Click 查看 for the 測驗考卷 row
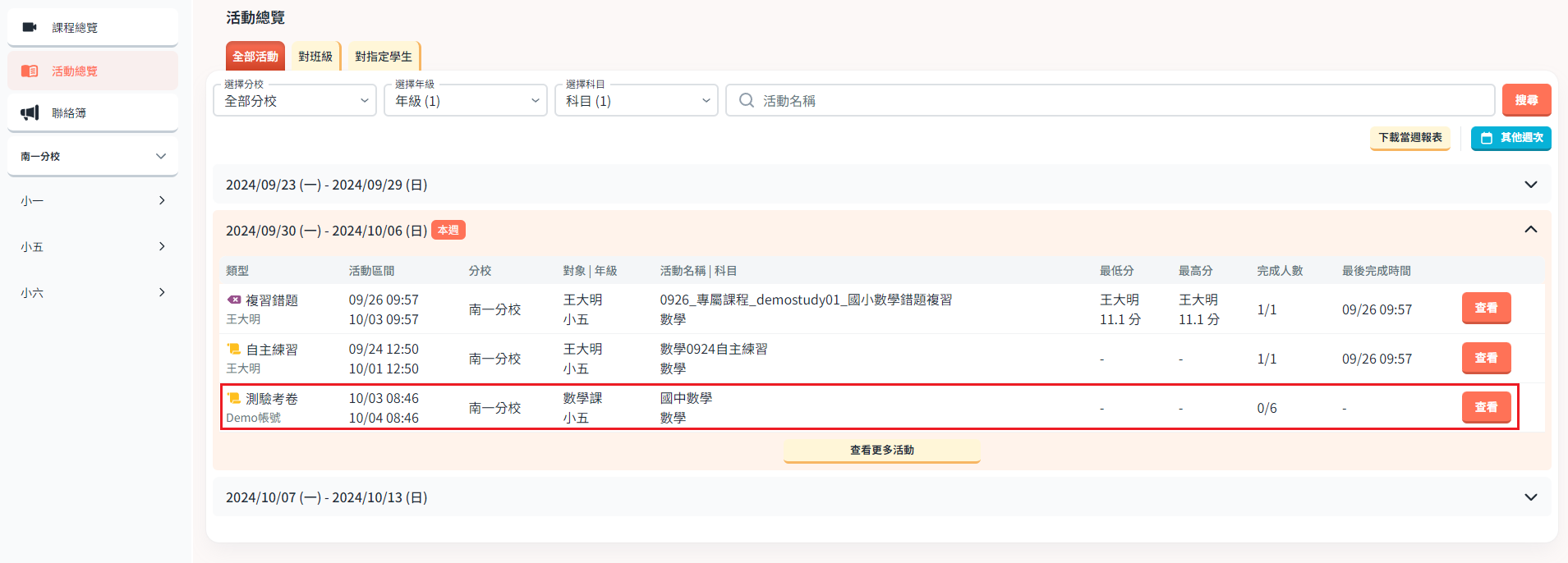This screenshot has width=1568, height=563. 1486,407
